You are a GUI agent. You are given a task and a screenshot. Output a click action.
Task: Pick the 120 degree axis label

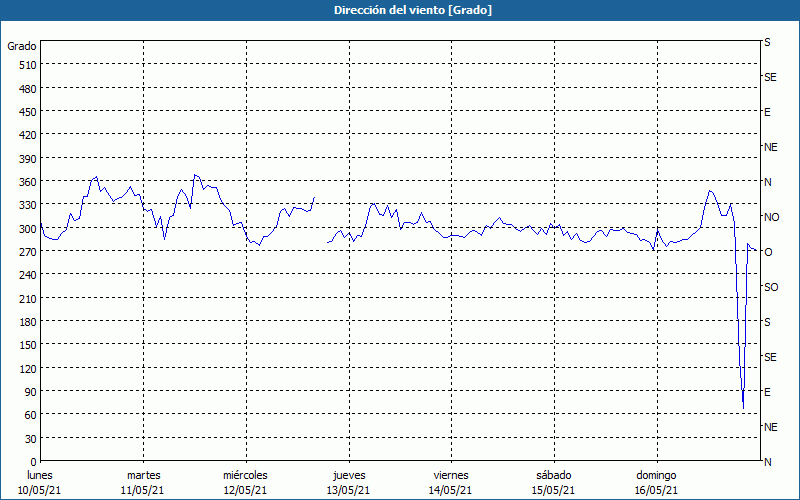click(x=28, y=368)
